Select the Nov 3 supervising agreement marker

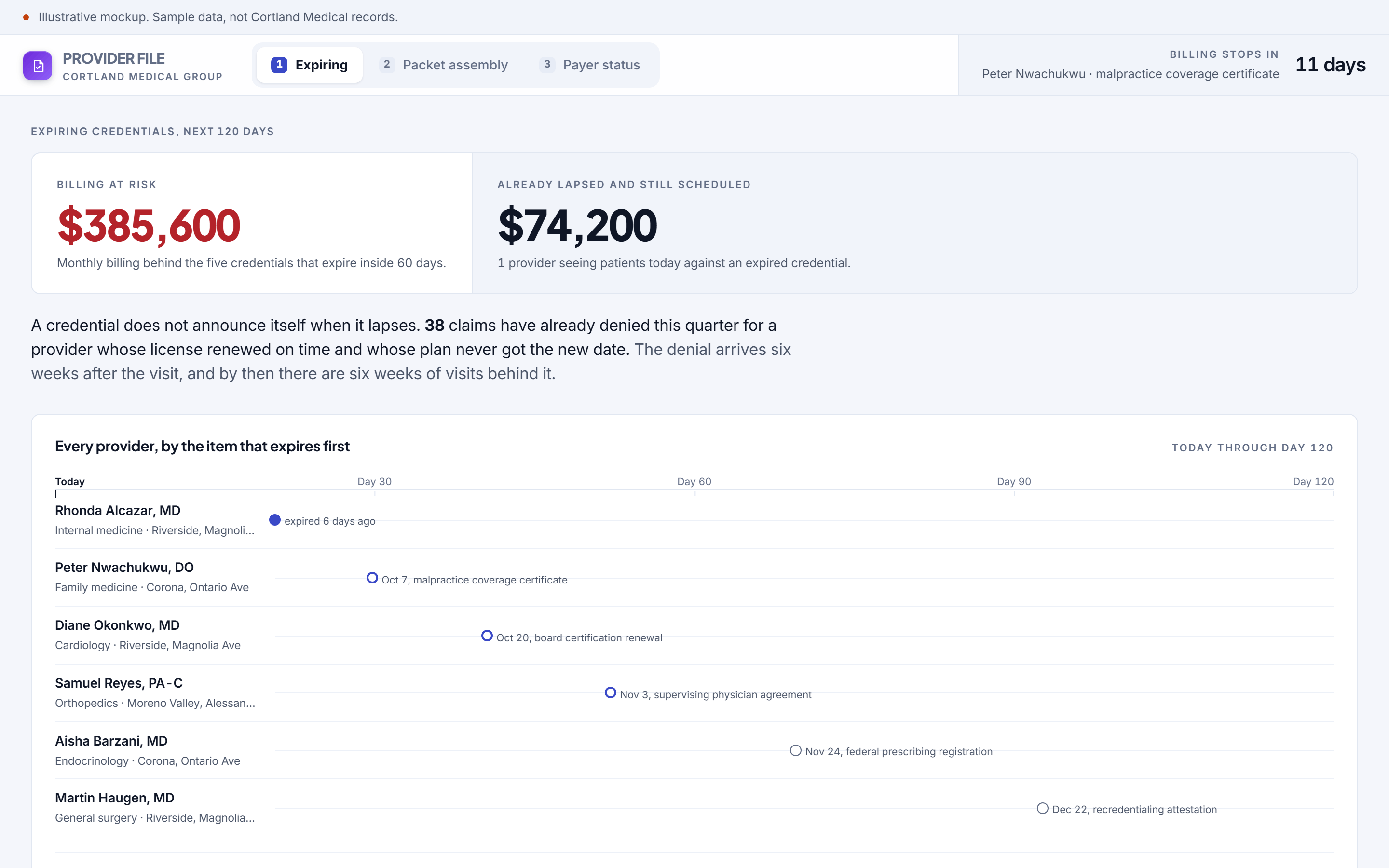click(x=611, y=693)
